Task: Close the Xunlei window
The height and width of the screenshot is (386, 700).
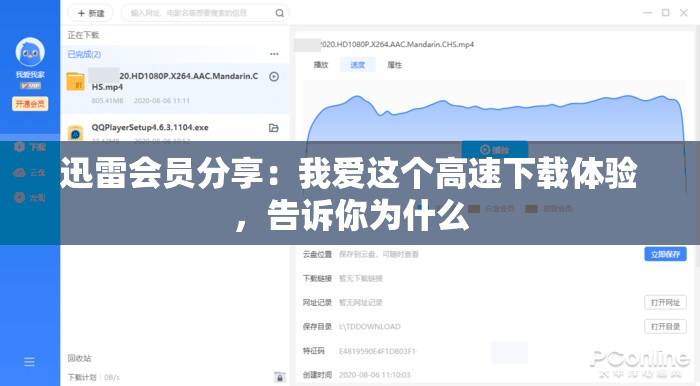Action: [x=683, y=12]
